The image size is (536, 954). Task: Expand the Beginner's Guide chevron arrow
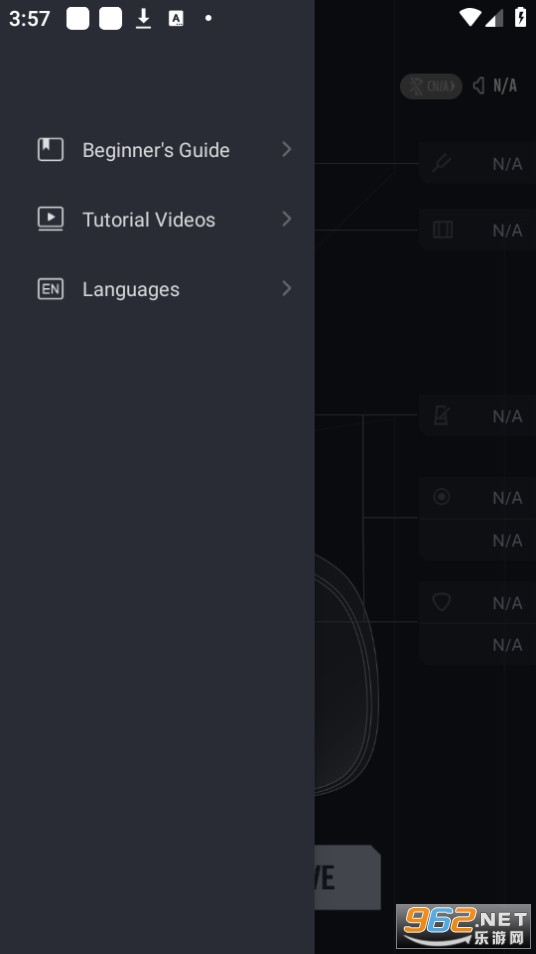(287, 149)
